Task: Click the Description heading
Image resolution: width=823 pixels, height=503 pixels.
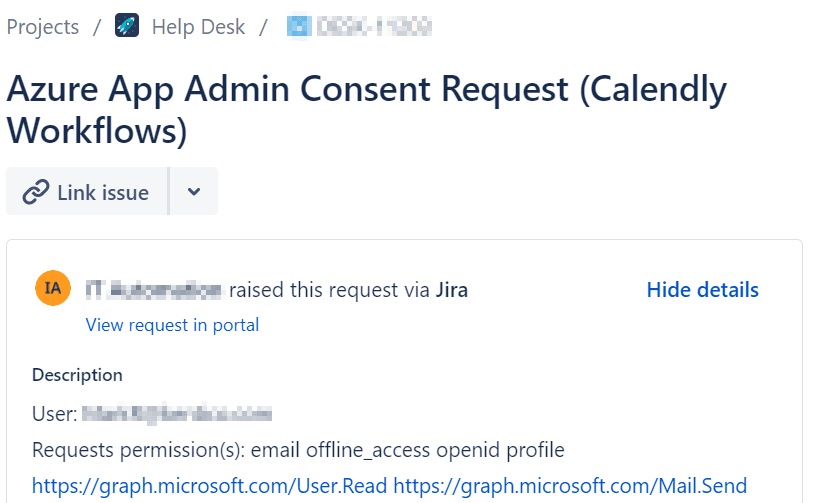Action: (77, 375)
